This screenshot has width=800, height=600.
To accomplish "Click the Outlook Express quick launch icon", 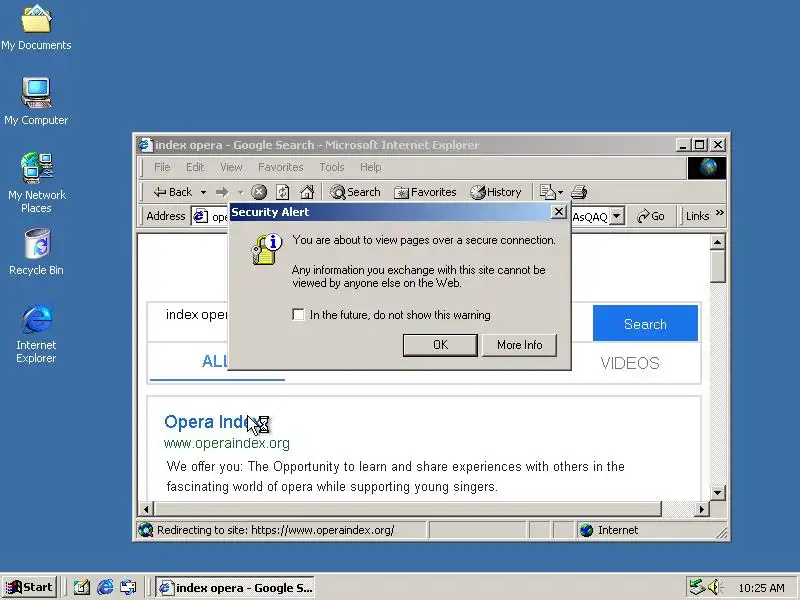I will (x=128, y=587).
